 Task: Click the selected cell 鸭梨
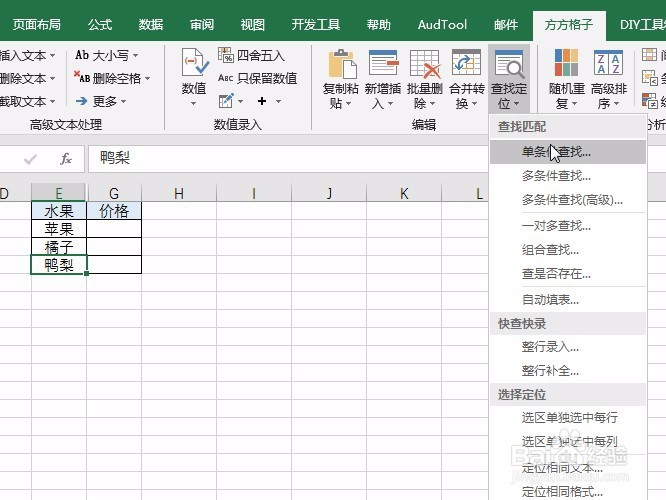pos(59,265)
